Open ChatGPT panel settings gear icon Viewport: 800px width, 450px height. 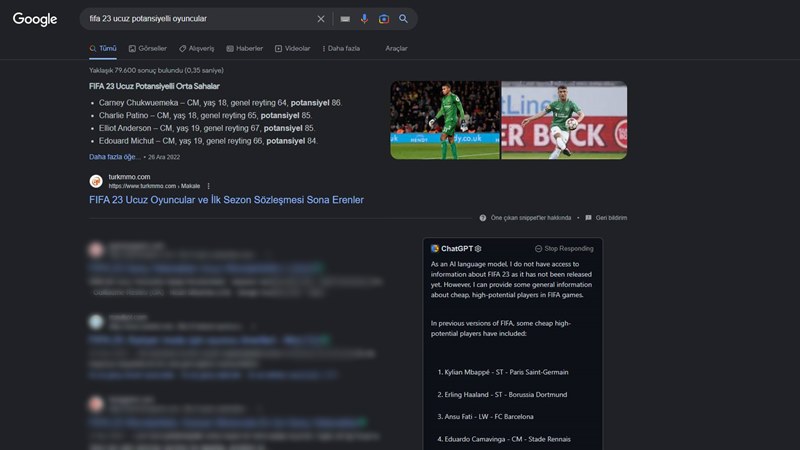(478, 248)
